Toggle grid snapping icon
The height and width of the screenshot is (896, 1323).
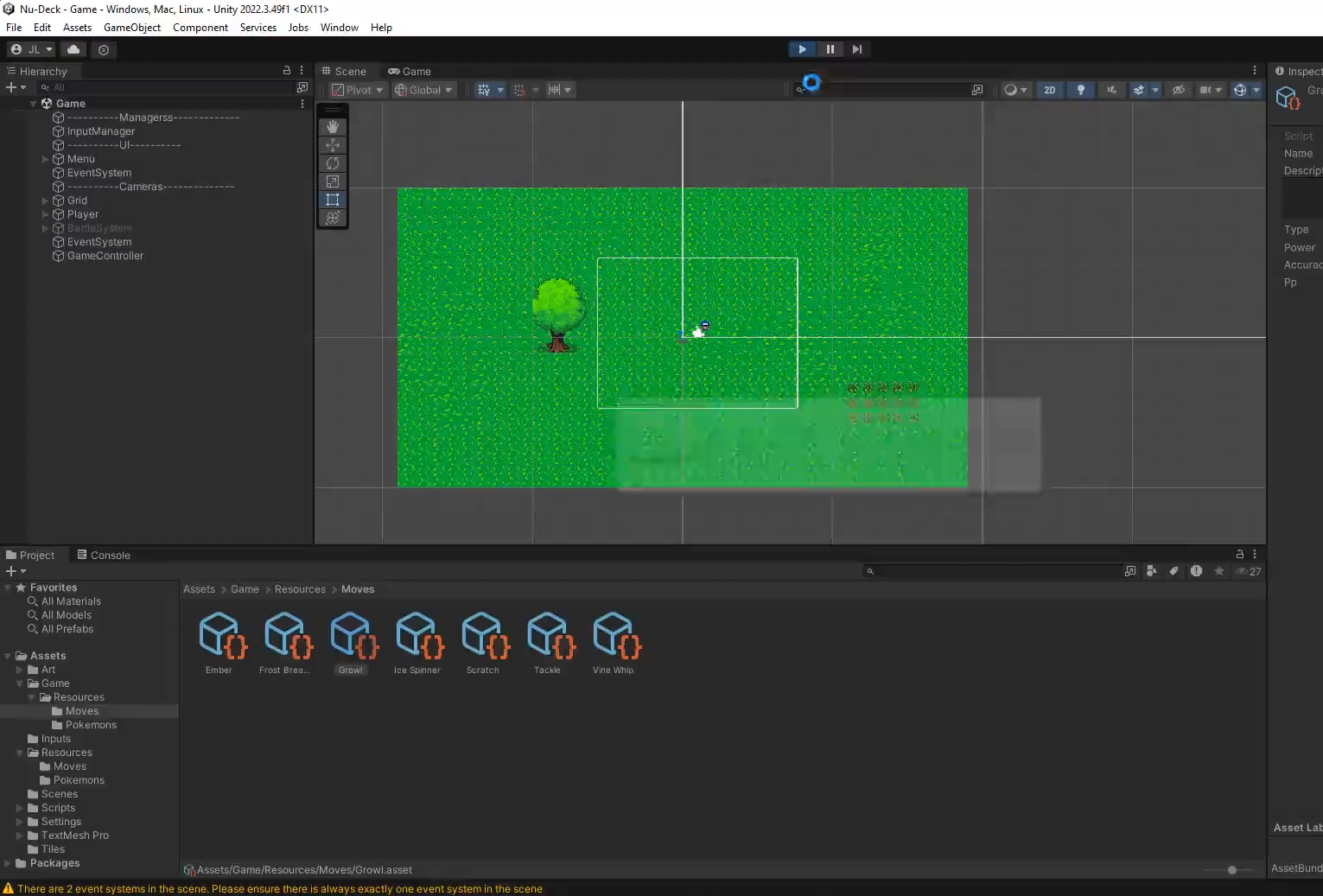(x=519, y=90)
